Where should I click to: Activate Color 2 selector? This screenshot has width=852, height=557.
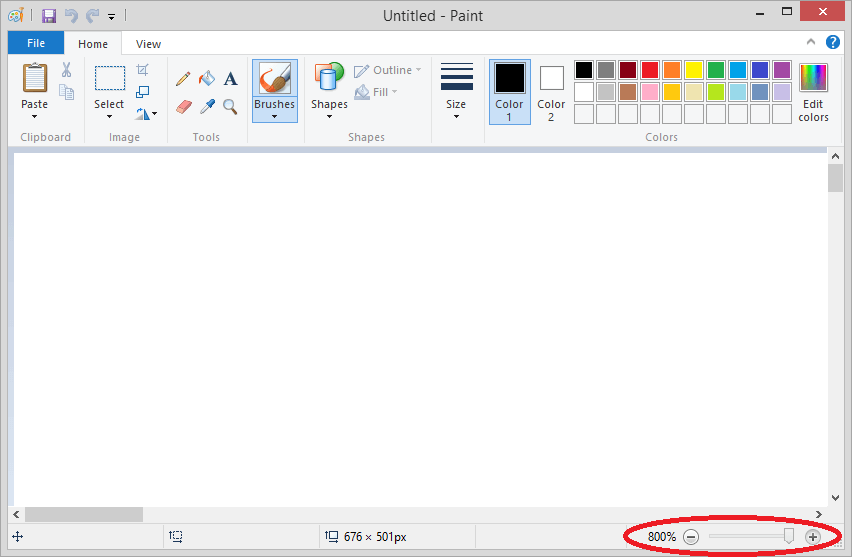click(551, 92)
